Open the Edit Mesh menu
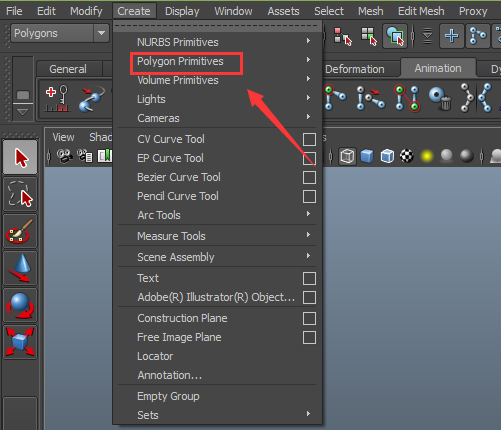The width and height of the screenshot is (501, 430). (421, 11)
